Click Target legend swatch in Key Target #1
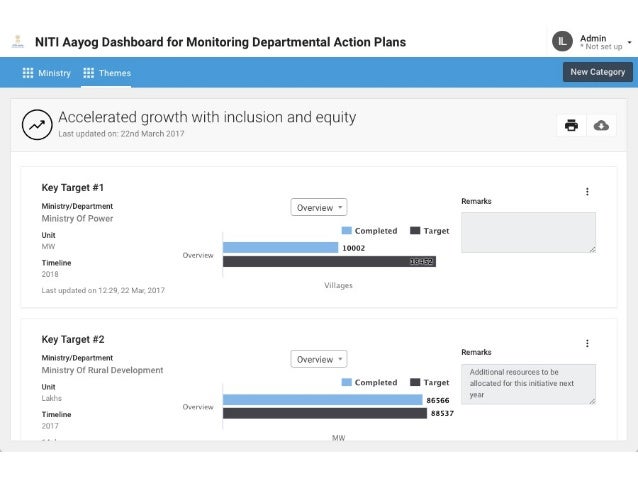 pos(415,230)
